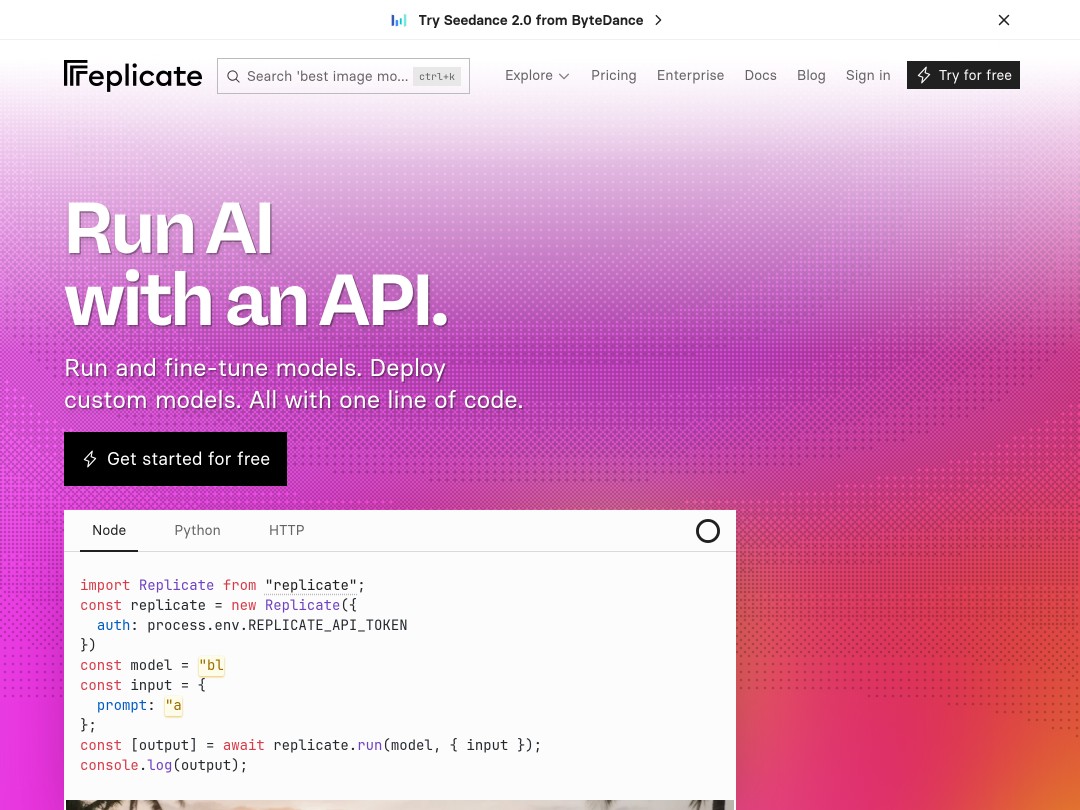Image resolution: width=1080 pixels, height=810 pixels.
Task: Click the circular progress indicator in code panel
Action: coord(707,531)
